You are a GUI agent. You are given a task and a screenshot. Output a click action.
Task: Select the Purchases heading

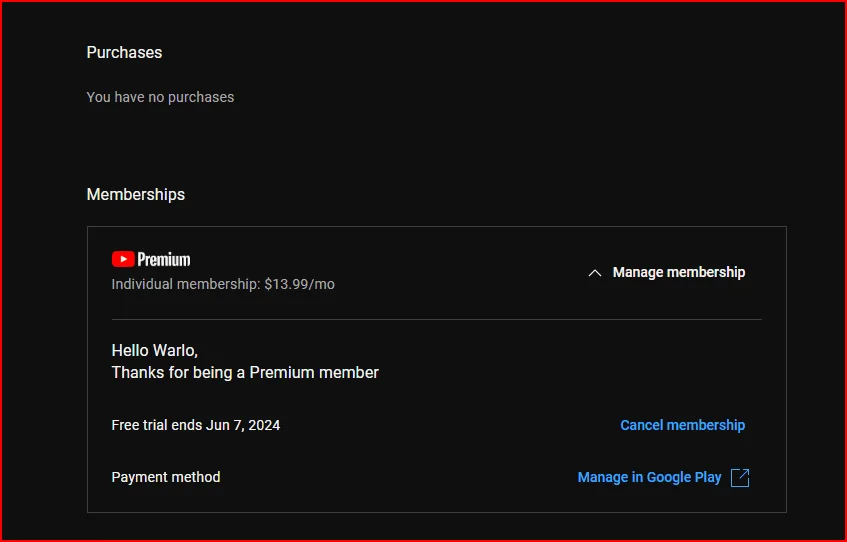(124, 52)
